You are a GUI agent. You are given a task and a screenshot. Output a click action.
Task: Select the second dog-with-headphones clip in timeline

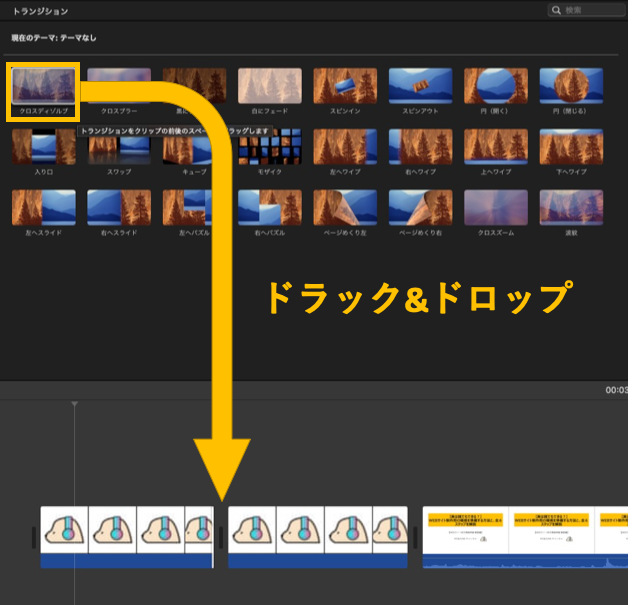318,537
